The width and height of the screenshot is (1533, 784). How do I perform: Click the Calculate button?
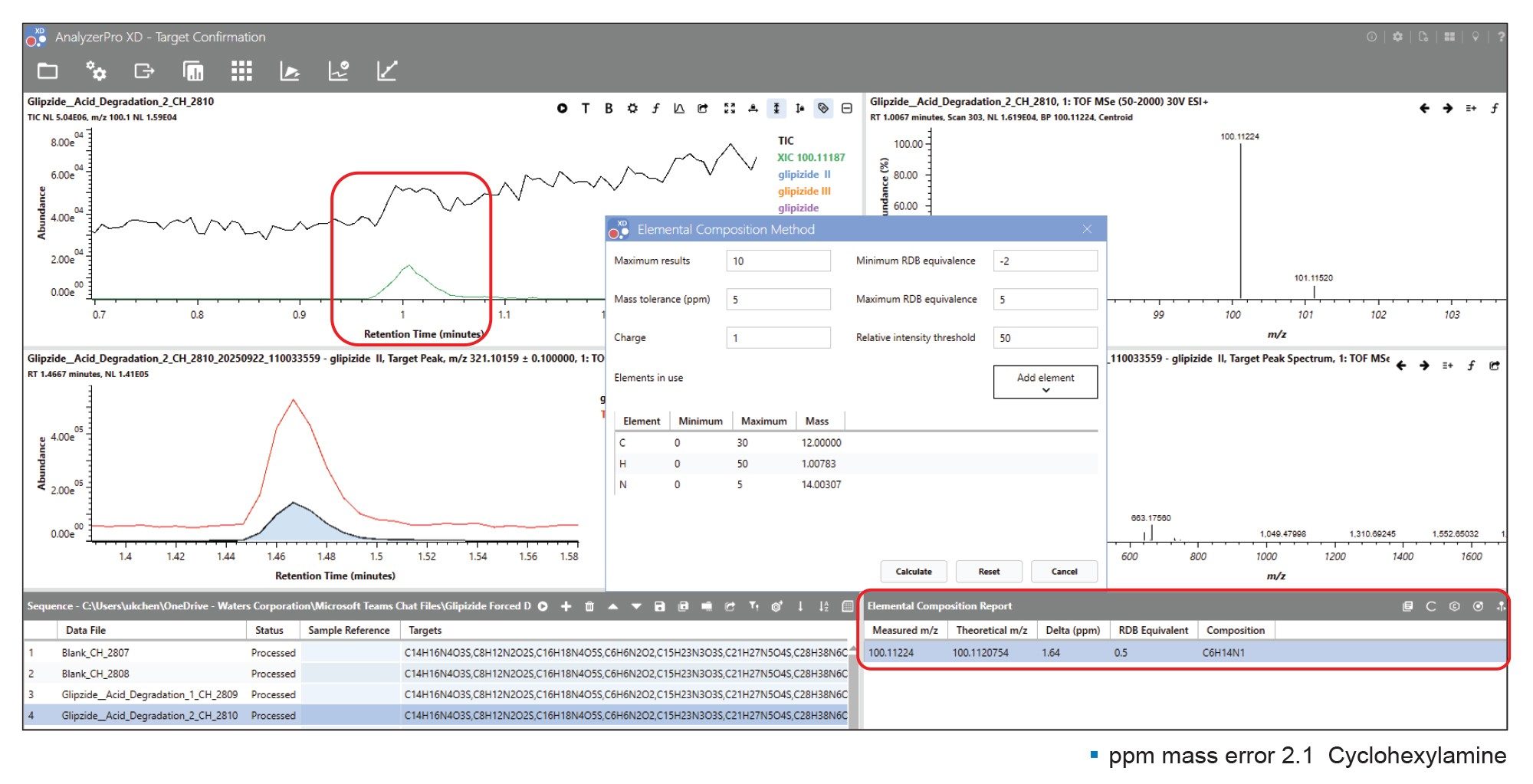(x=913, y=571)
